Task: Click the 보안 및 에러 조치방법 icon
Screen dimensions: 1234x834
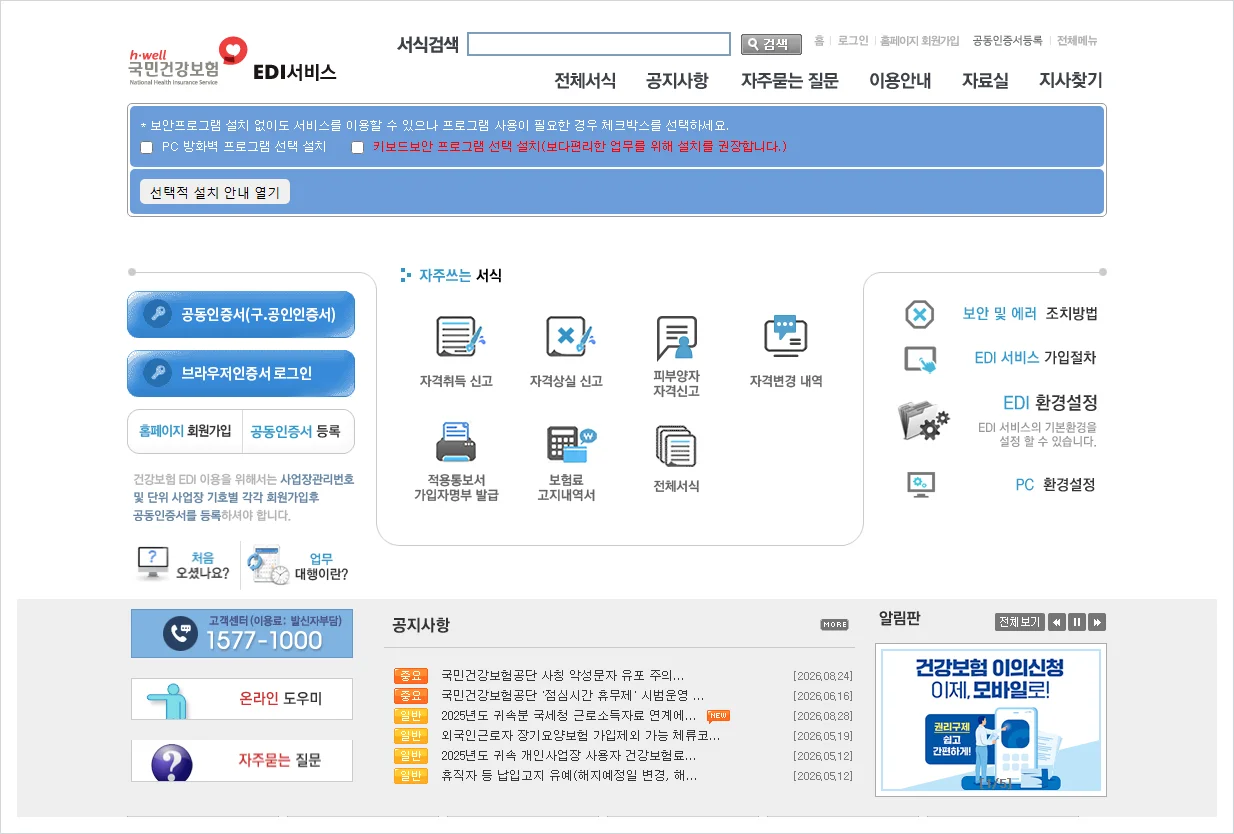Action: 919,314
